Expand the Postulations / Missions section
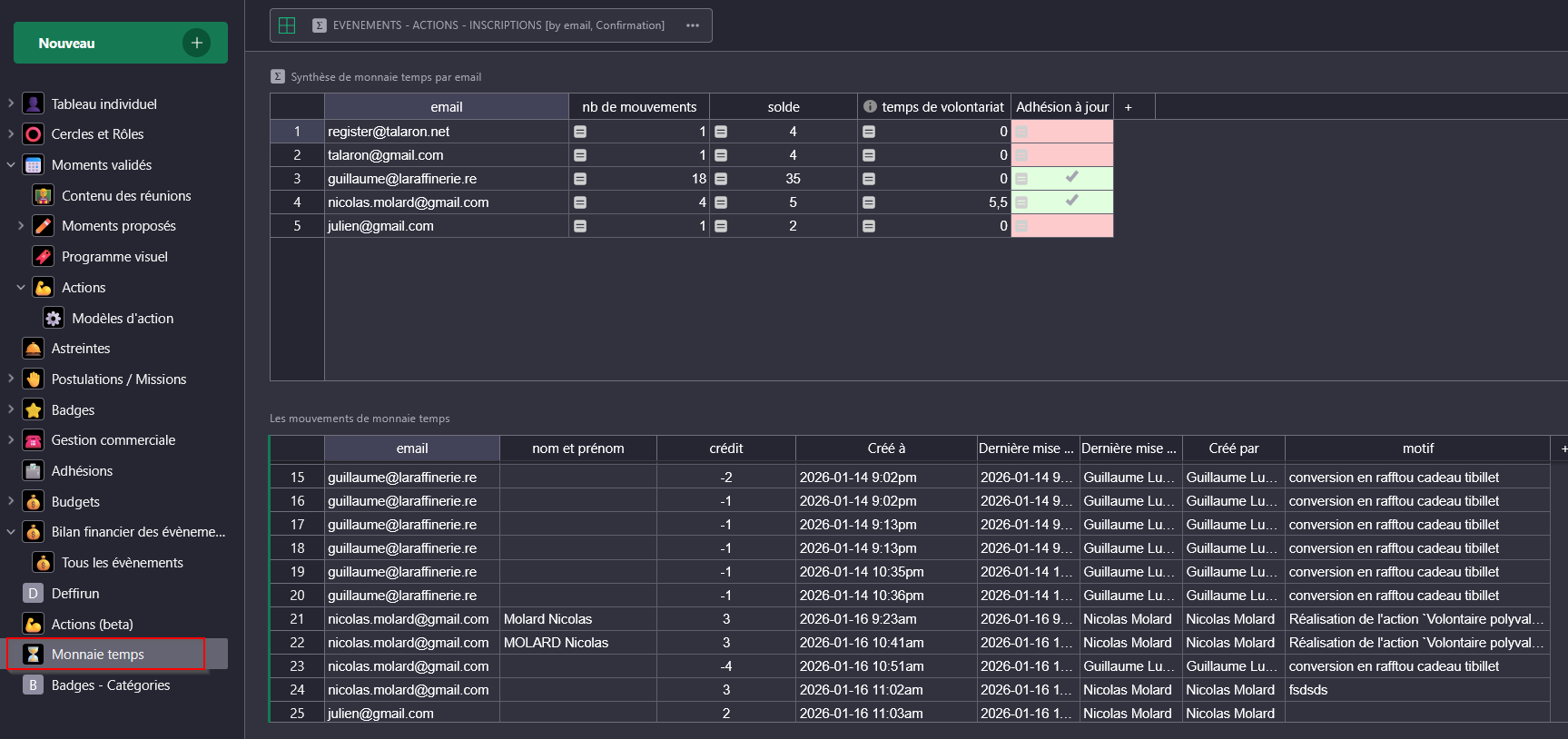Screen dimensions: 1568x739 [x=11, y=379]
